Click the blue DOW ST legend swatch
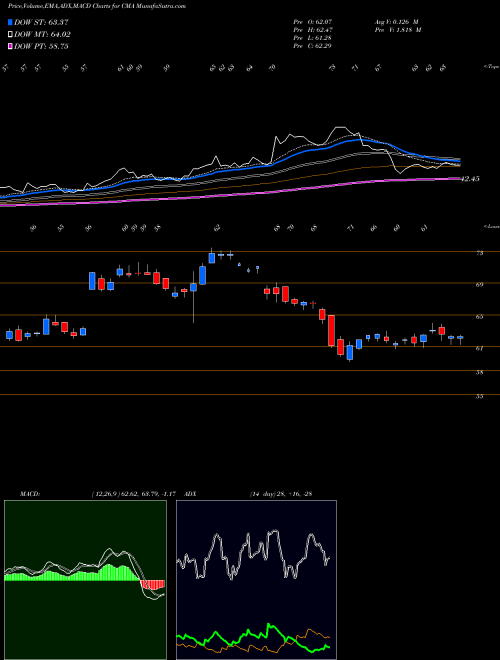This screenshot has height=660, width=500. (x=10, y=23)
